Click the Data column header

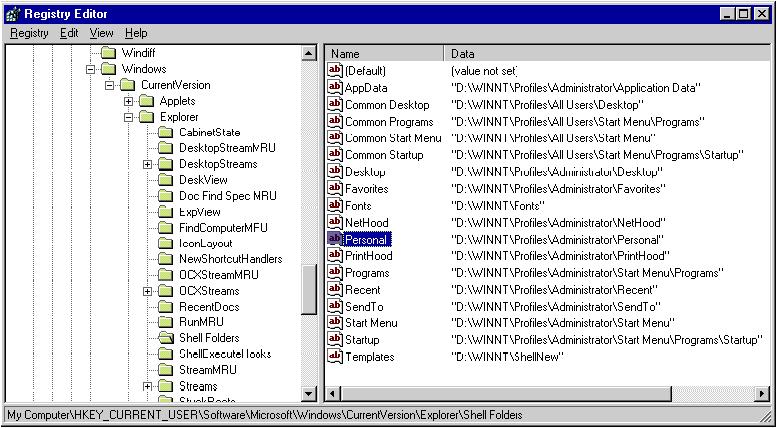(600, 53)
